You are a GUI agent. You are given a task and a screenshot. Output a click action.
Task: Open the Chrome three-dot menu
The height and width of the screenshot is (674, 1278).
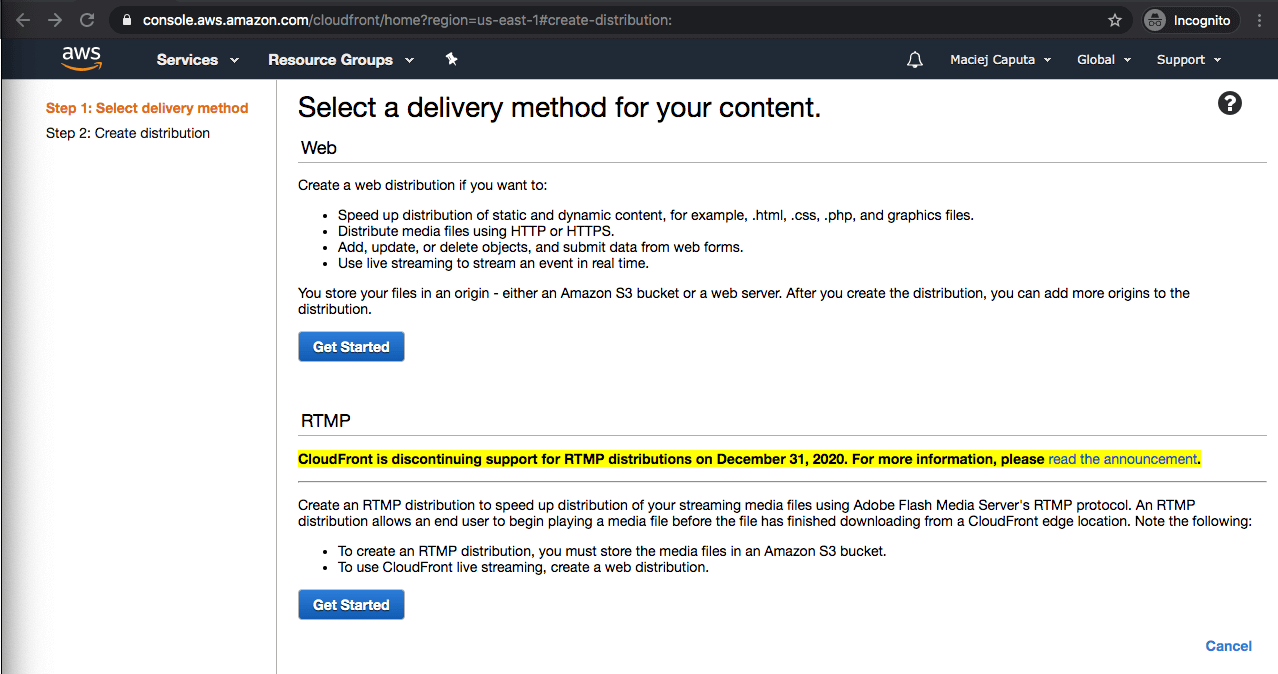pyautogui.click(x=1259, y=20)
